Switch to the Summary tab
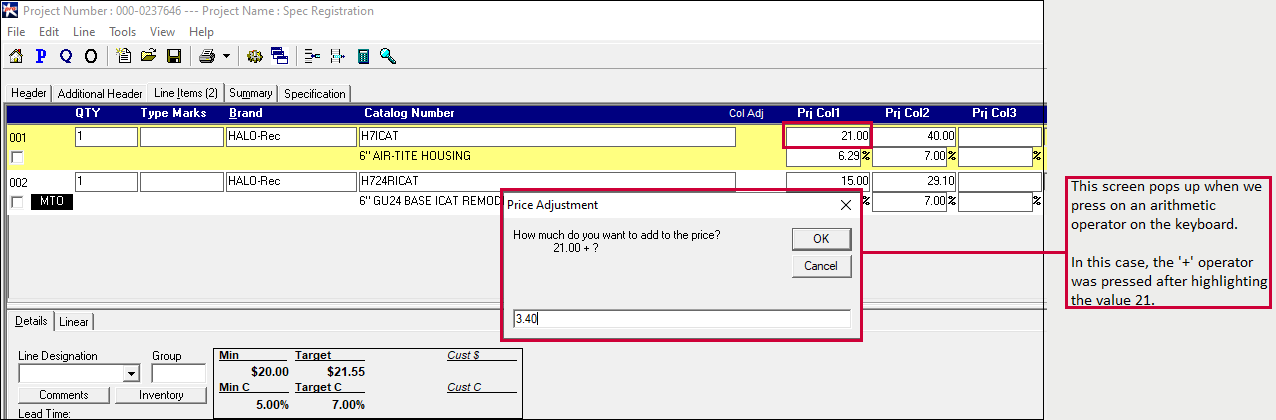The width and height of the screenshot is (1276, 420). 250,93
